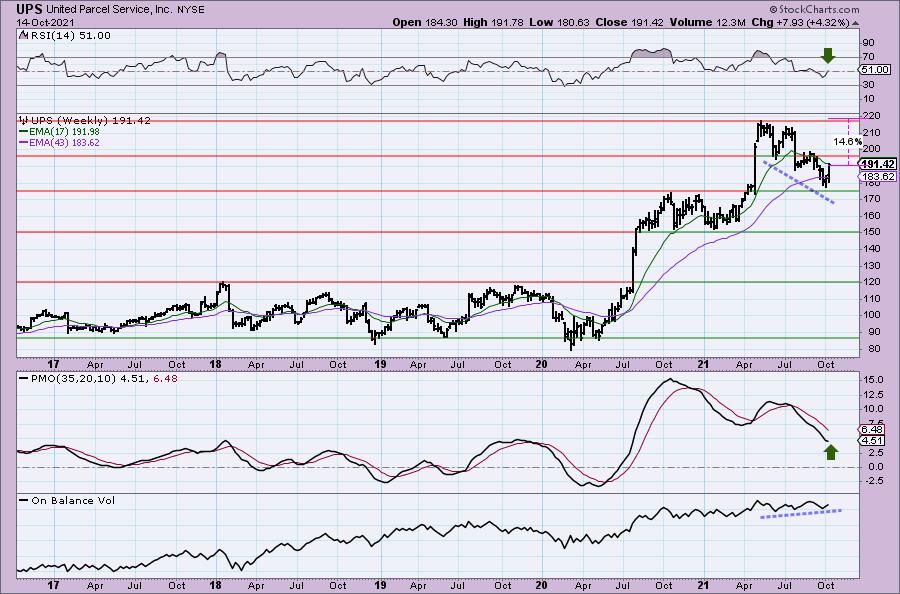This screenshot has width=900, height=594.
Task: Click the 183.62 EMA tag on the price axis
Action: click(x=878, y=177)
